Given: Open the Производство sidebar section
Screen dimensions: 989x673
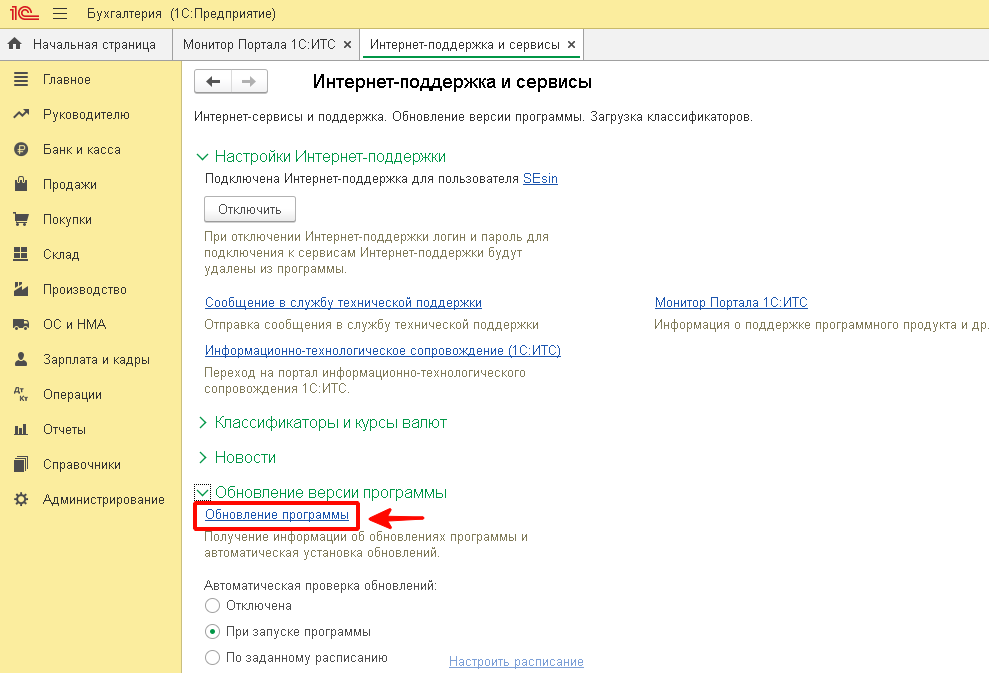Looking at the screenshot, I should pos(85,290).
